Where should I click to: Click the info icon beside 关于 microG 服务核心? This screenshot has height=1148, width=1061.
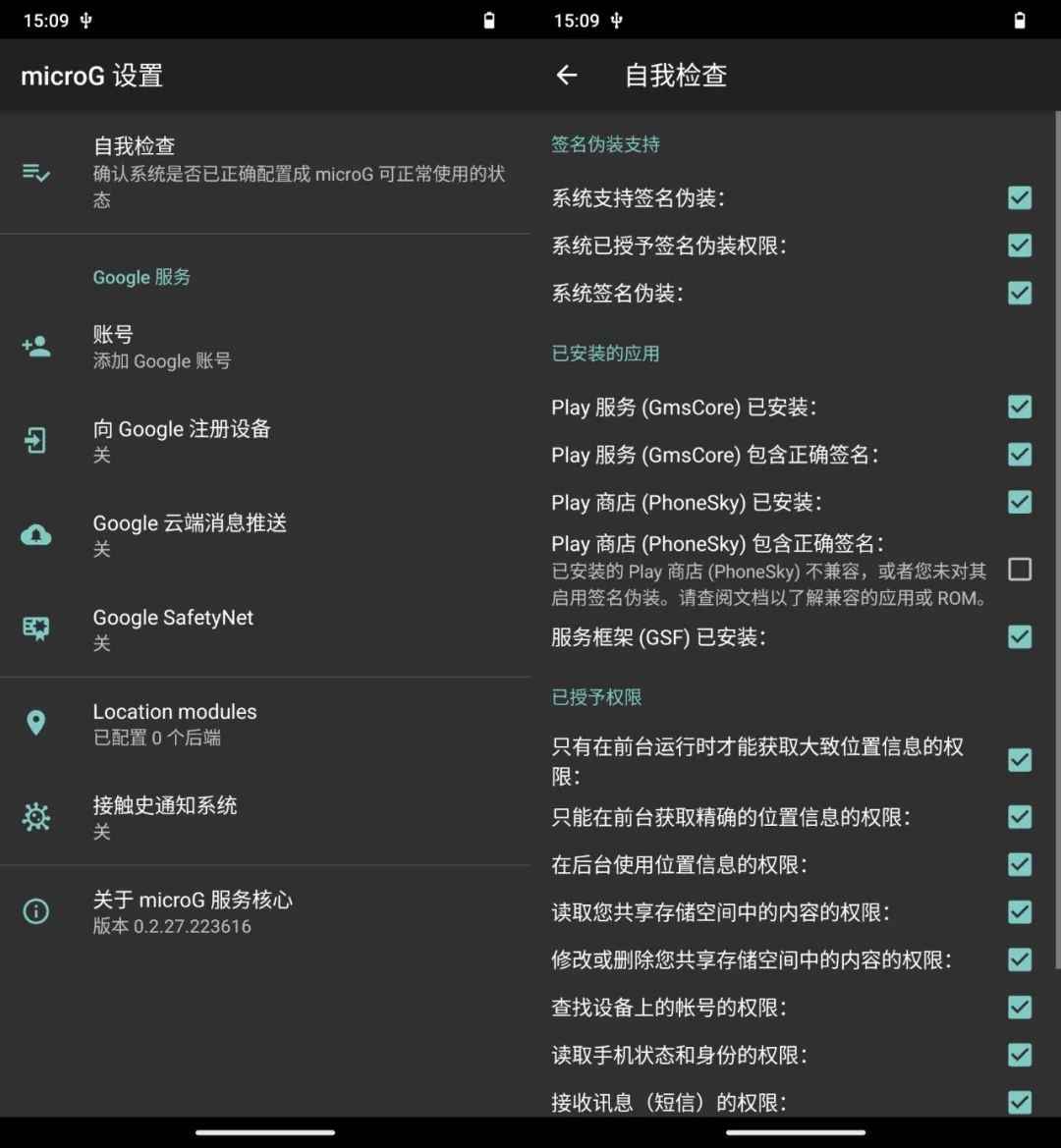[36, 911]
